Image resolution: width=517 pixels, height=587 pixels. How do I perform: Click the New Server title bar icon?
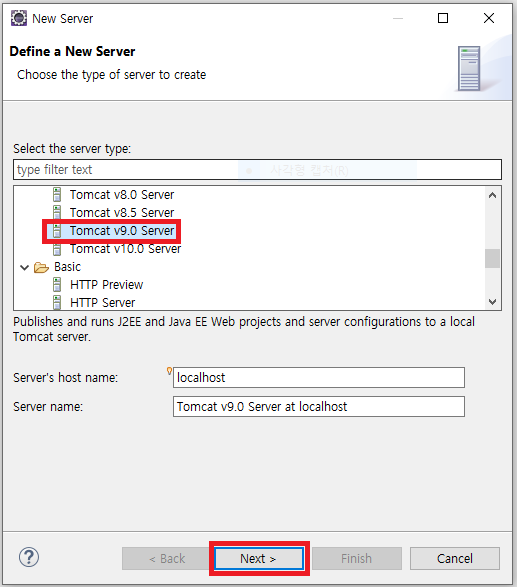coord(19,18)
